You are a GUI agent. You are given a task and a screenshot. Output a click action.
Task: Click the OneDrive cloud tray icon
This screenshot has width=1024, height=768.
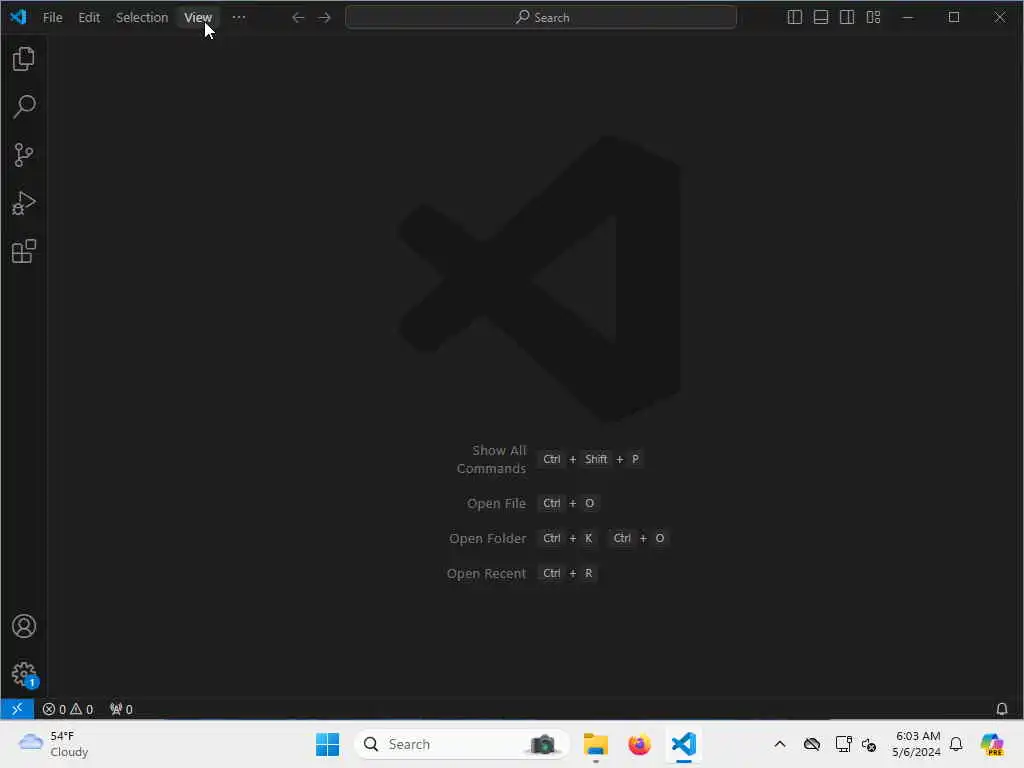[x=812, y=744]
